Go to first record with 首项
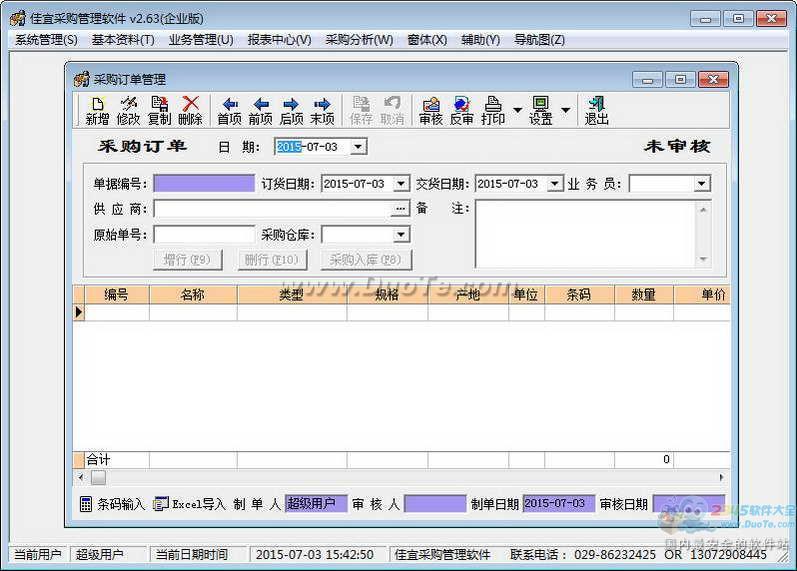 click(x=230, y=110)
